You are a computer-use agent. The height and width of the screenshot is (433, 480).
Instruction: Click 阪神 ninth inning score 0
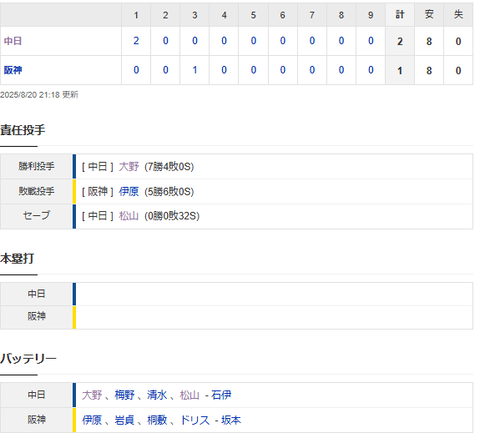point(371,70)
